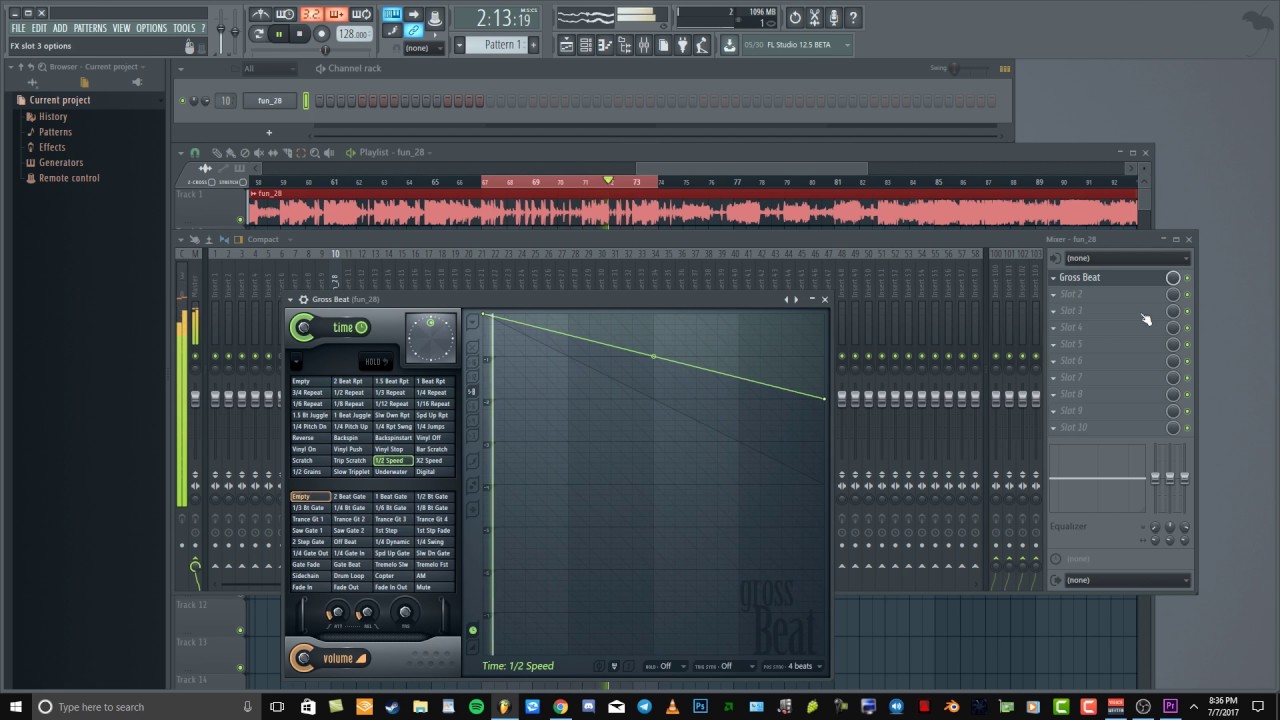Toggle typing keyboard to piano icon
The width and height of the screenshot is (1280, 720).
click(x=391, y=14)
